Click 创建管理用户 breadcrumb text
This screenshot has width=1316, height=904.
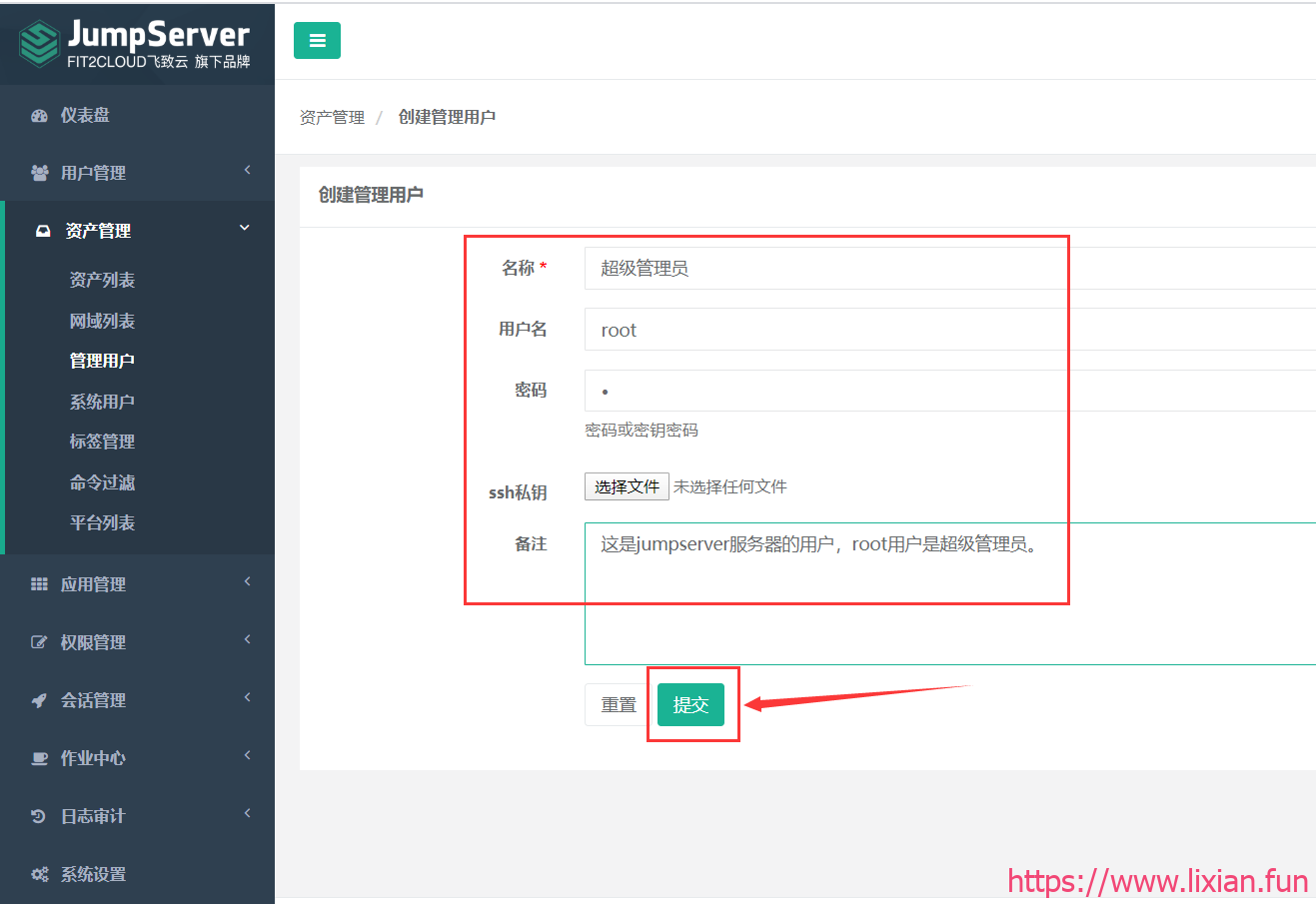coord(447,117)
